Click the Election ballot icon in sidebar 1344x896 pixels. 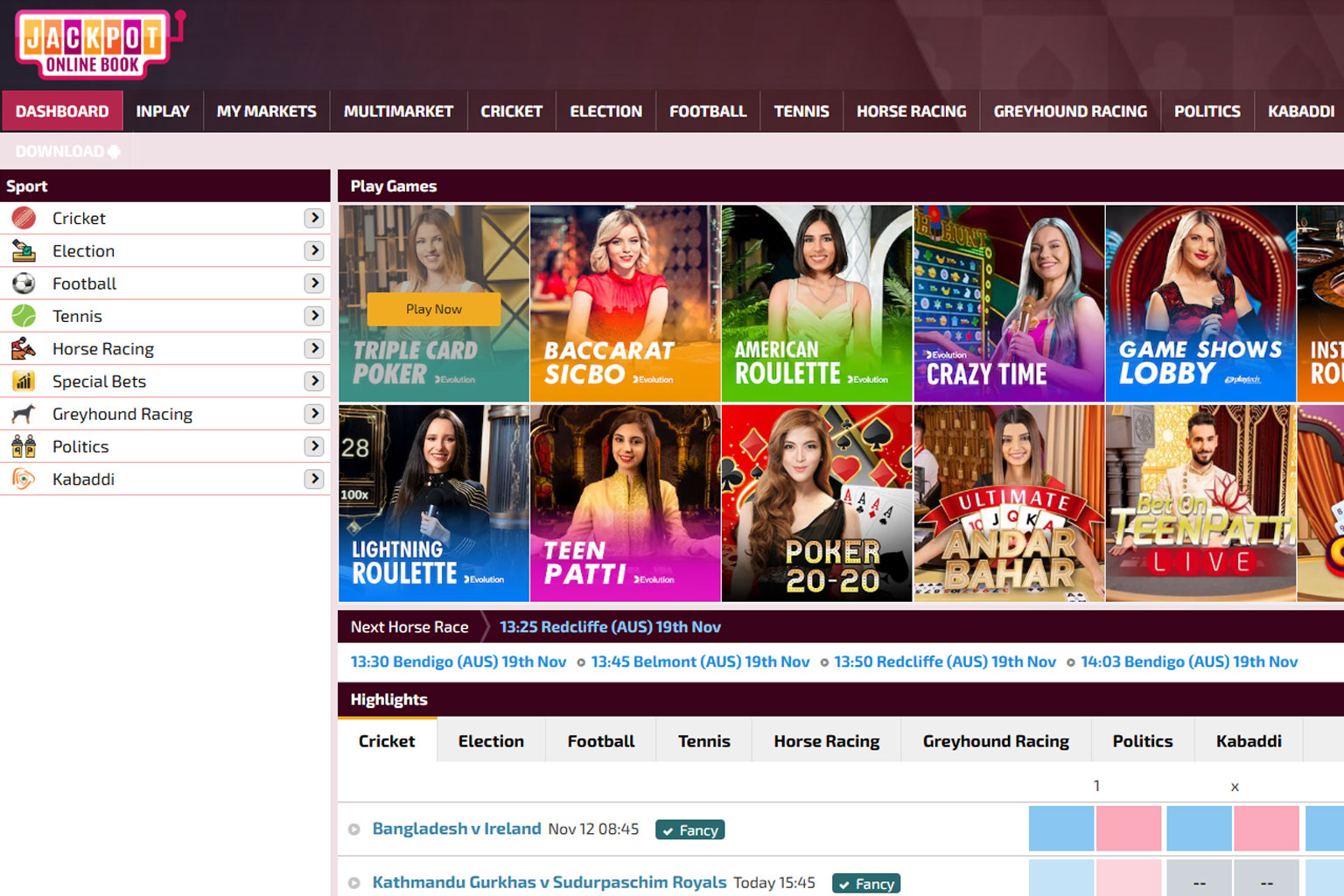tap(24, 250)
